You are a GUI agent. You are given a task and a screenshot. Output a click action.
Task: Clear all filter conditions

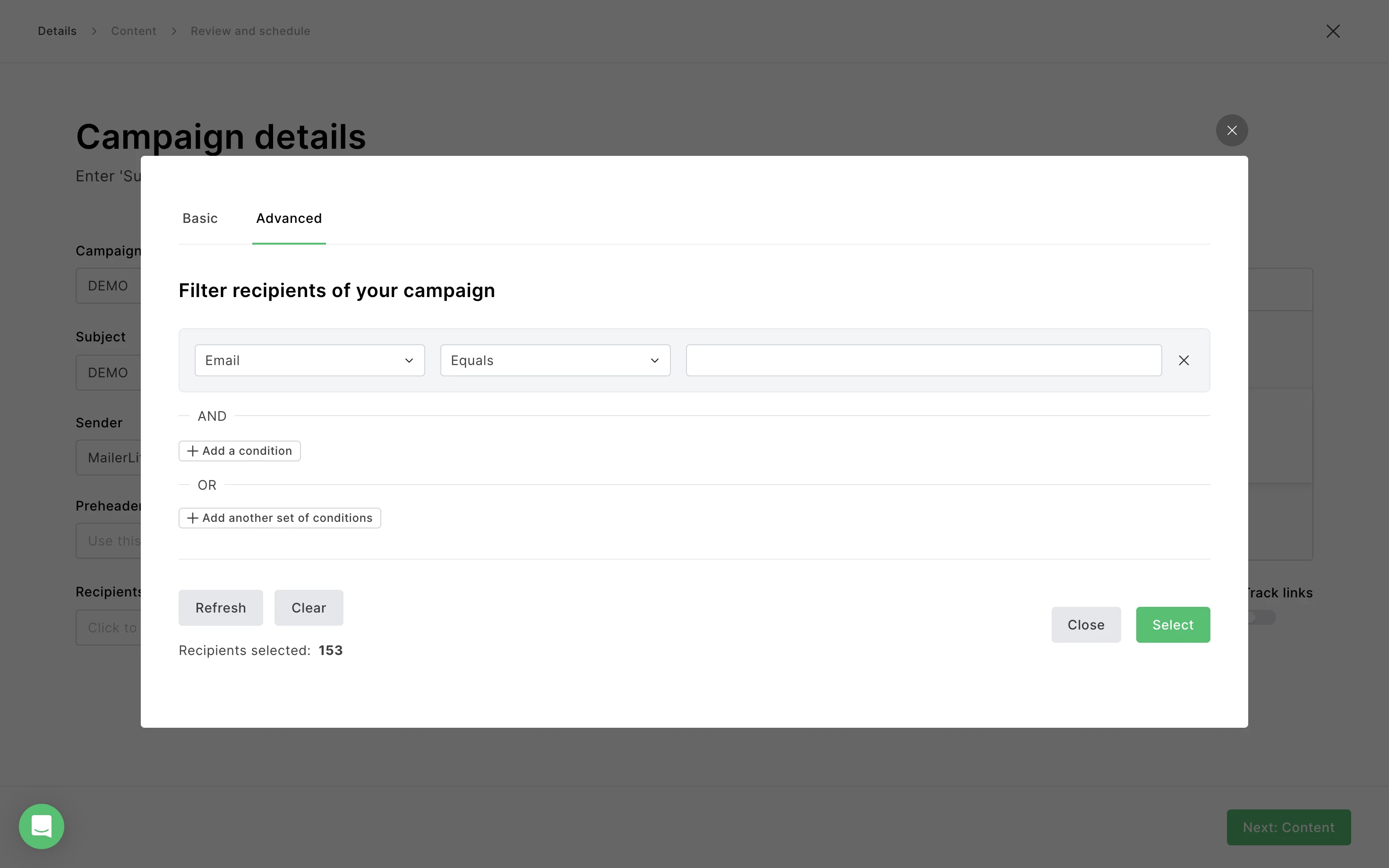pos(309,607)
